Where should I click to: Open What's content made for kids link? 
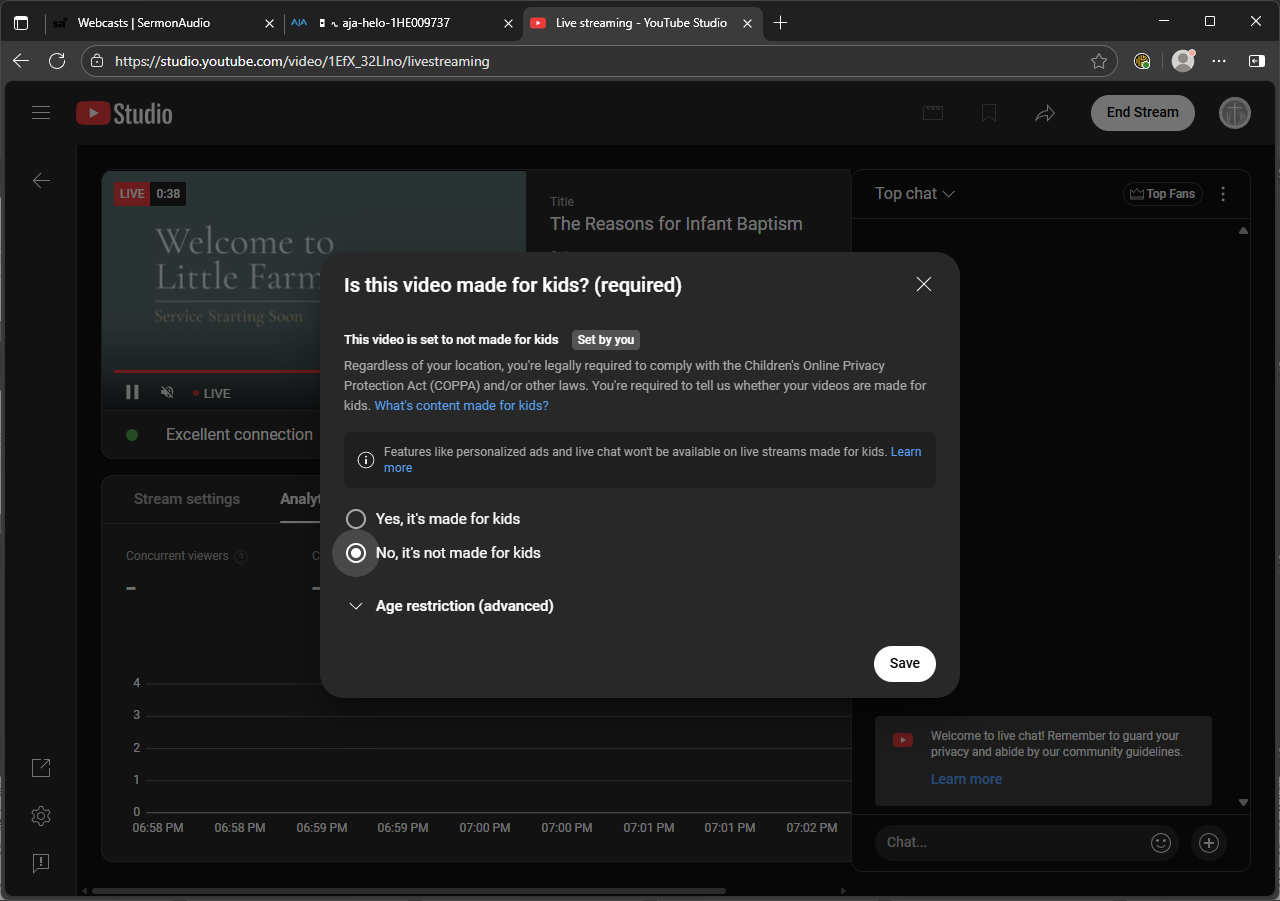(x=461, y=406)
